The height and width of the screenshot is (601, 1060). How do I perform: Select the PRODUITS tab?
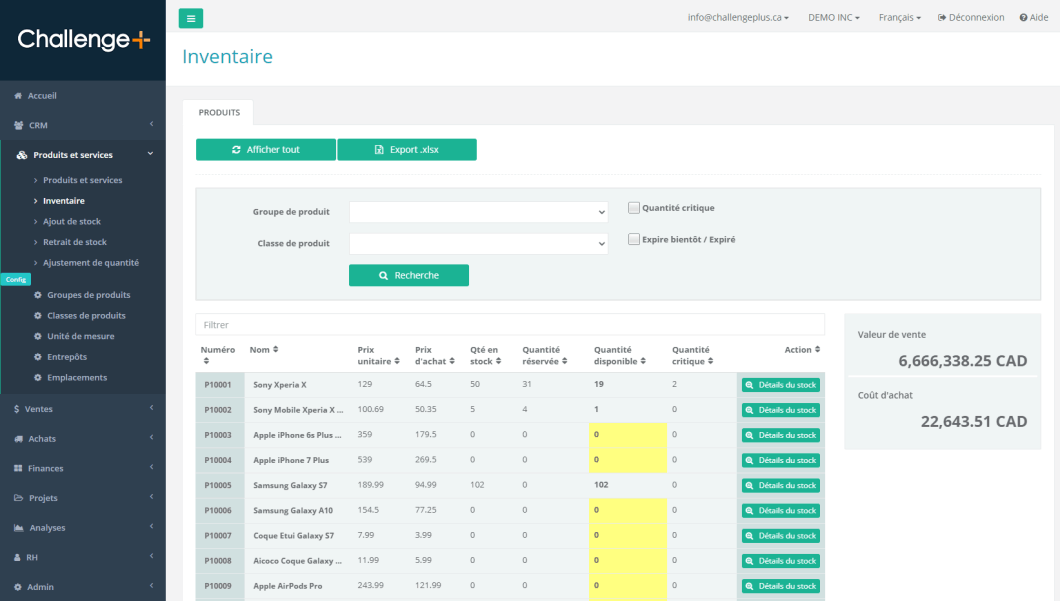[219, 113]
